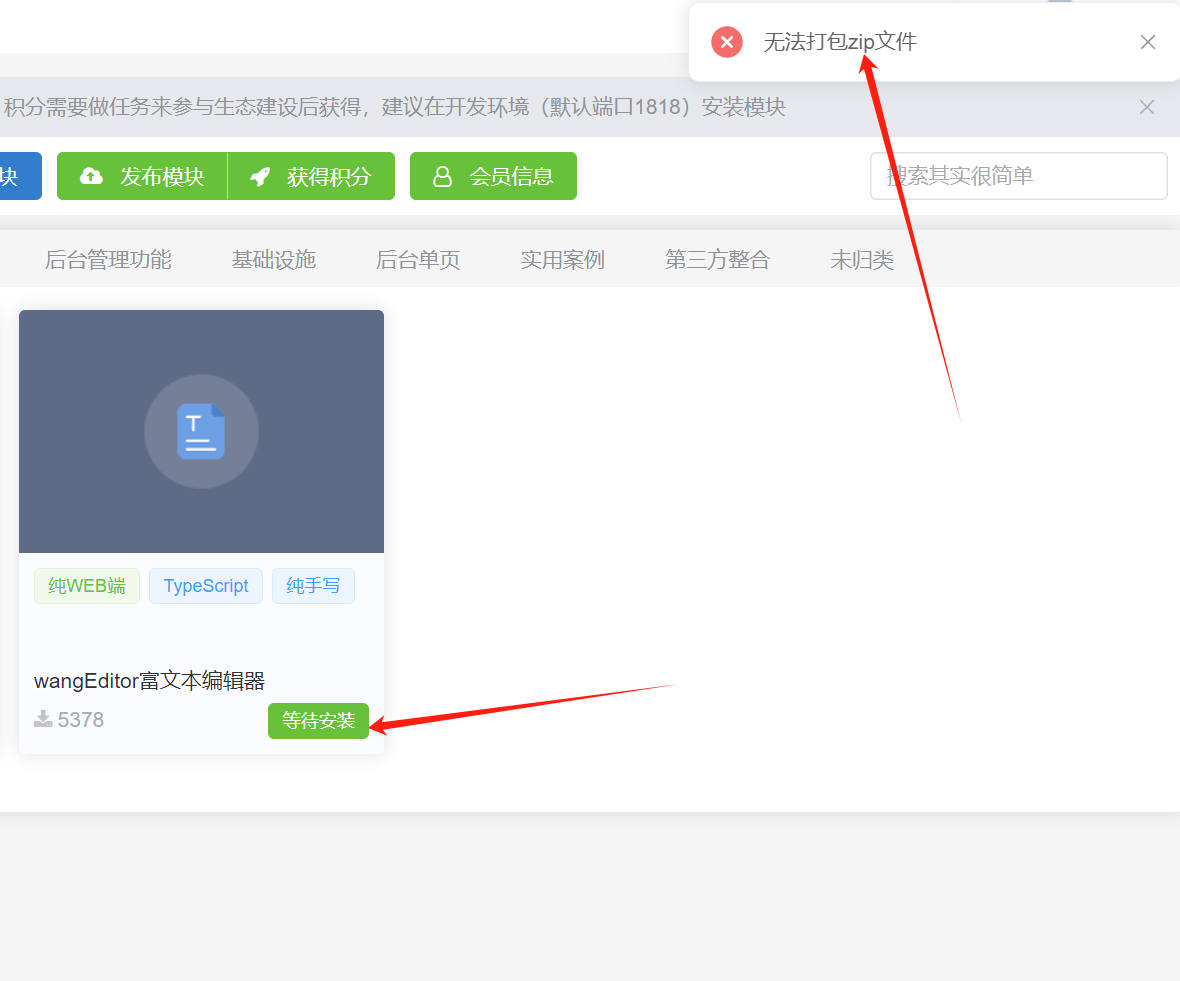The height and width of the screenshot is (981, 1180).
Task: Click the cloud upload icon on 发布模块
Action: 91,176
